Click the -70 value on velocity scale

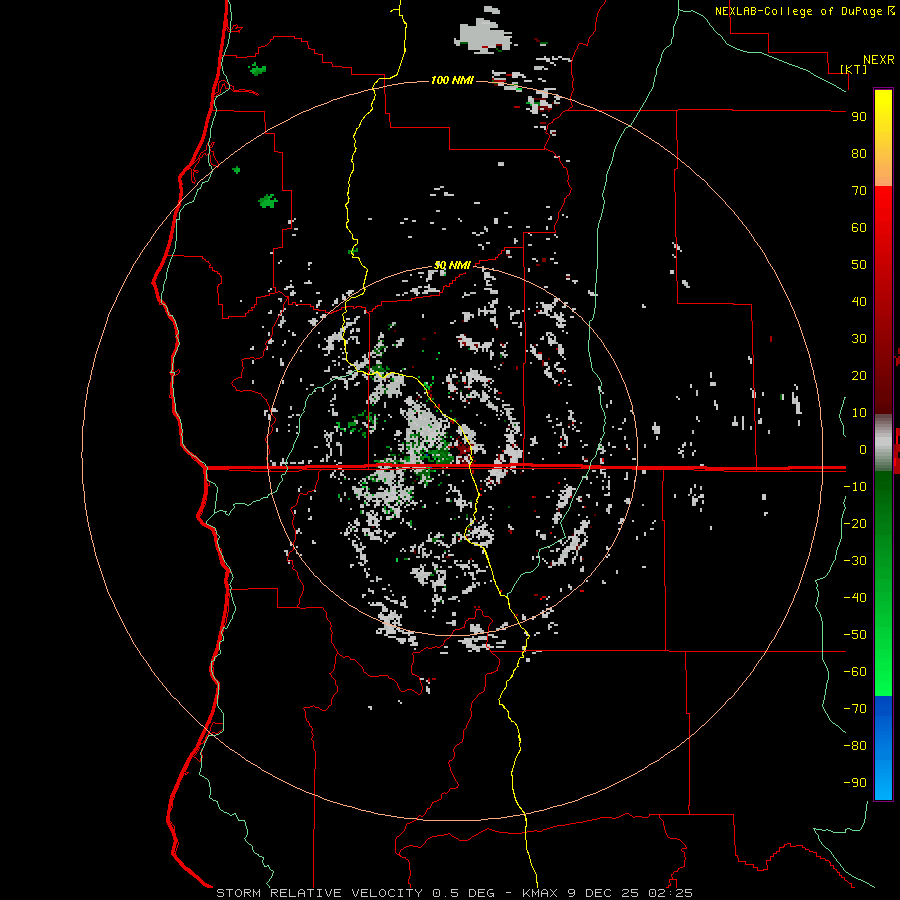click(855, 709)
